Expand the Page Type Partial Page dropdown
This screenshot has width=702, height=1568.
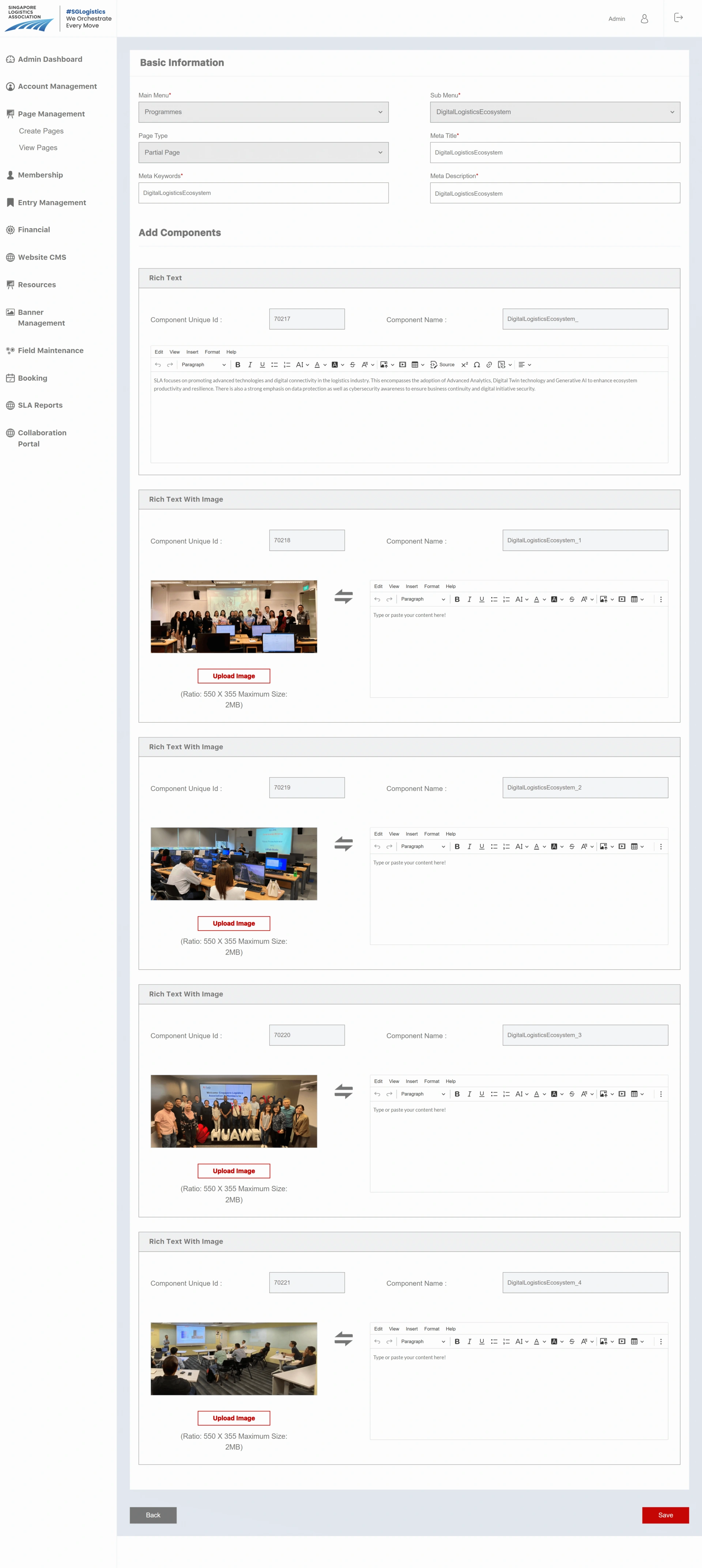pyautogui.click(x=263, y=153)
